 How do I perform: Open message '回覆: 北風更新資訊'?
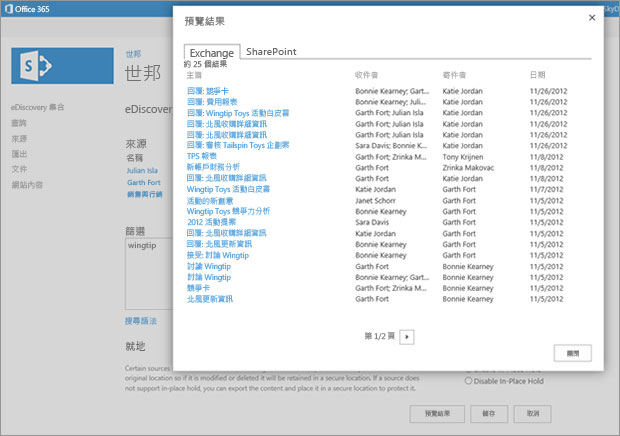click(x=219, y=244)
